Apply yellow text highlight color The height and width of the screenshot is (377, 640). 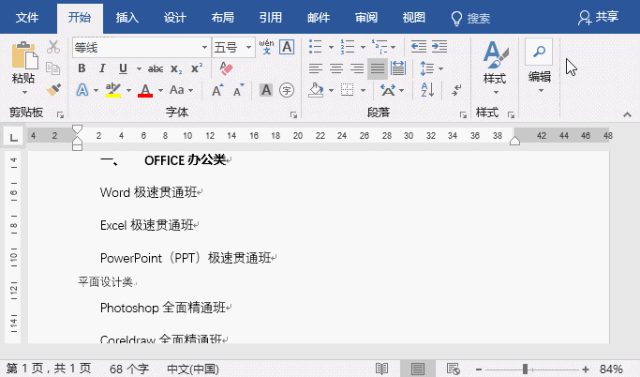(x=113, y=90)
